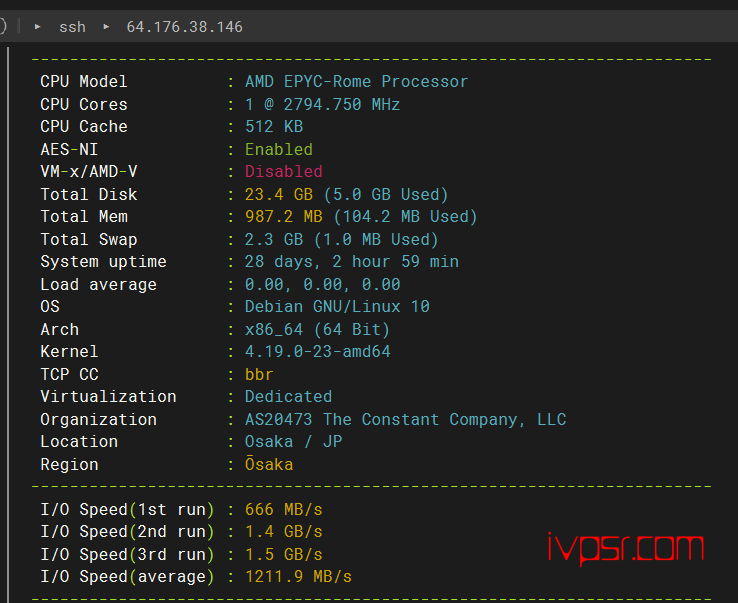The image size is (738, 603).
Task: Click the 64.176.38.146 breadcrumb segment
Action: click(184, 27)
